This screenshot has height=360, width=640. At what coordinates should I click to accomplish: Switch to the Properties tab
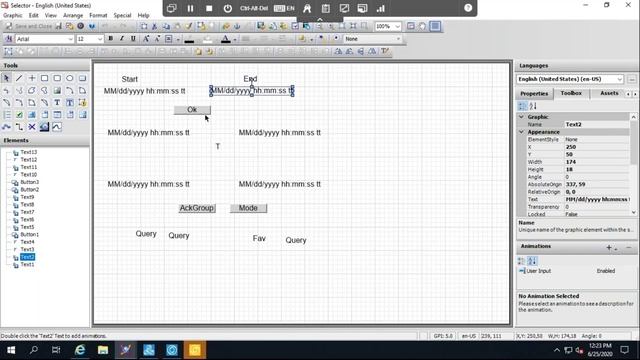coord(534,93)
